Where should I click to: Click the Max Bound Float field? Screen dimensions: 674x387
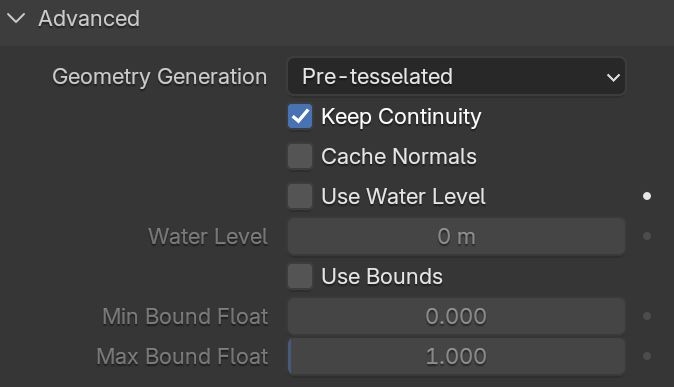click(x=456, y=356)
